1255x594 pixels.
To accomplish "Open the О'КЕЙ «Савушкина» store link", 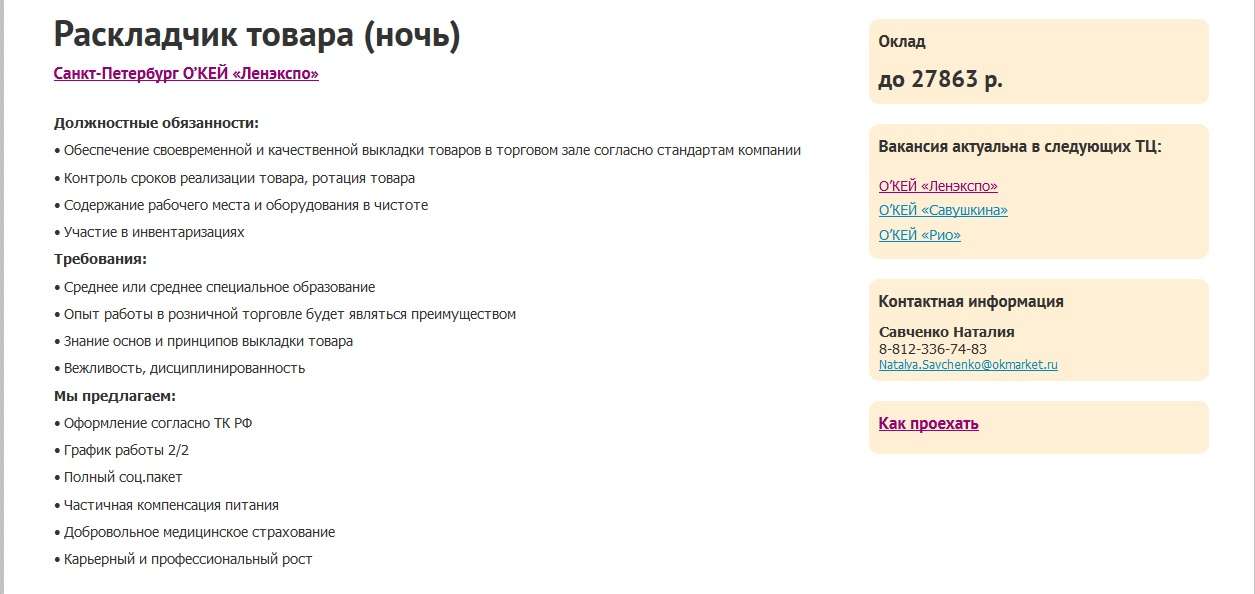I will tap(943, 210).
